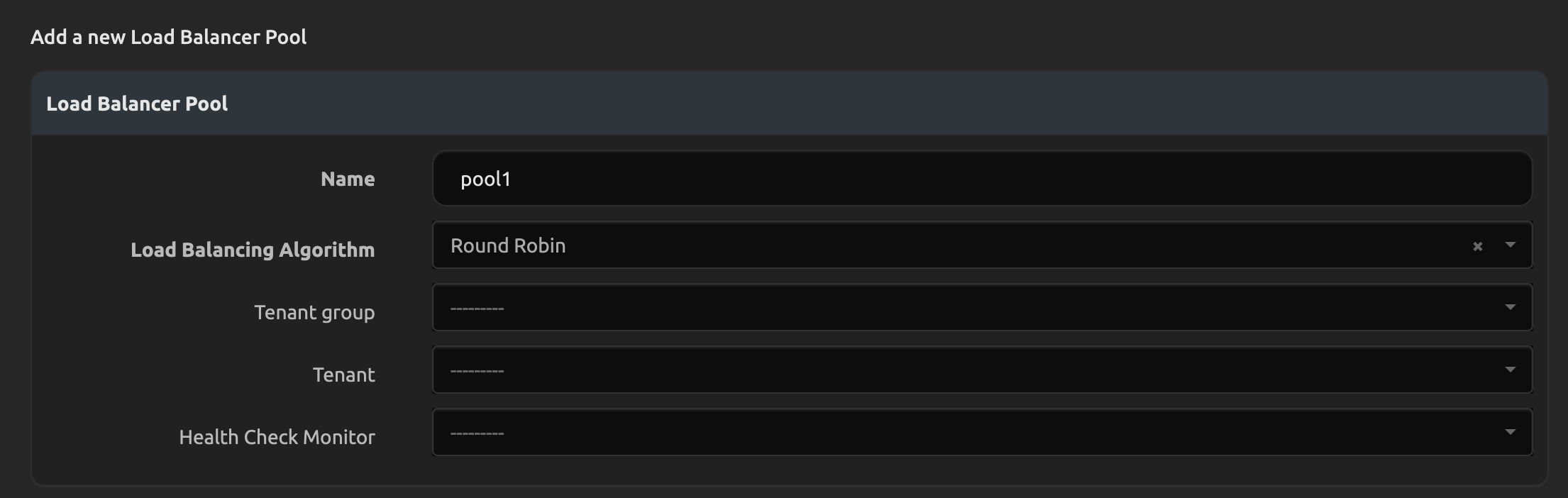Focus the empty middle of the Name input
The image size is (1568, 498).
pyautogui.click(x=982, y=179)
